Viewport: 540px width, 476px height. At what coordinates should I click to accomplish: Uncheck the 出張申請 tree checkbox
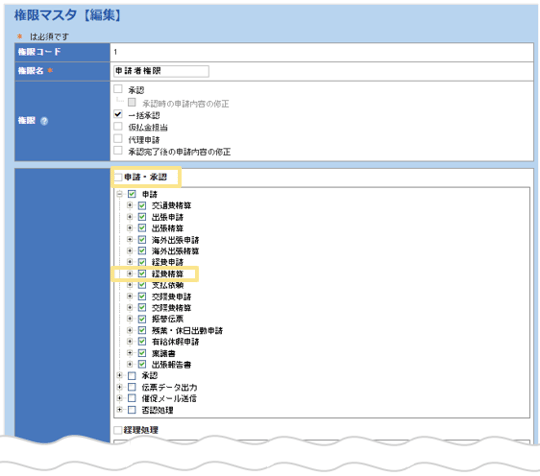point(142,217)
